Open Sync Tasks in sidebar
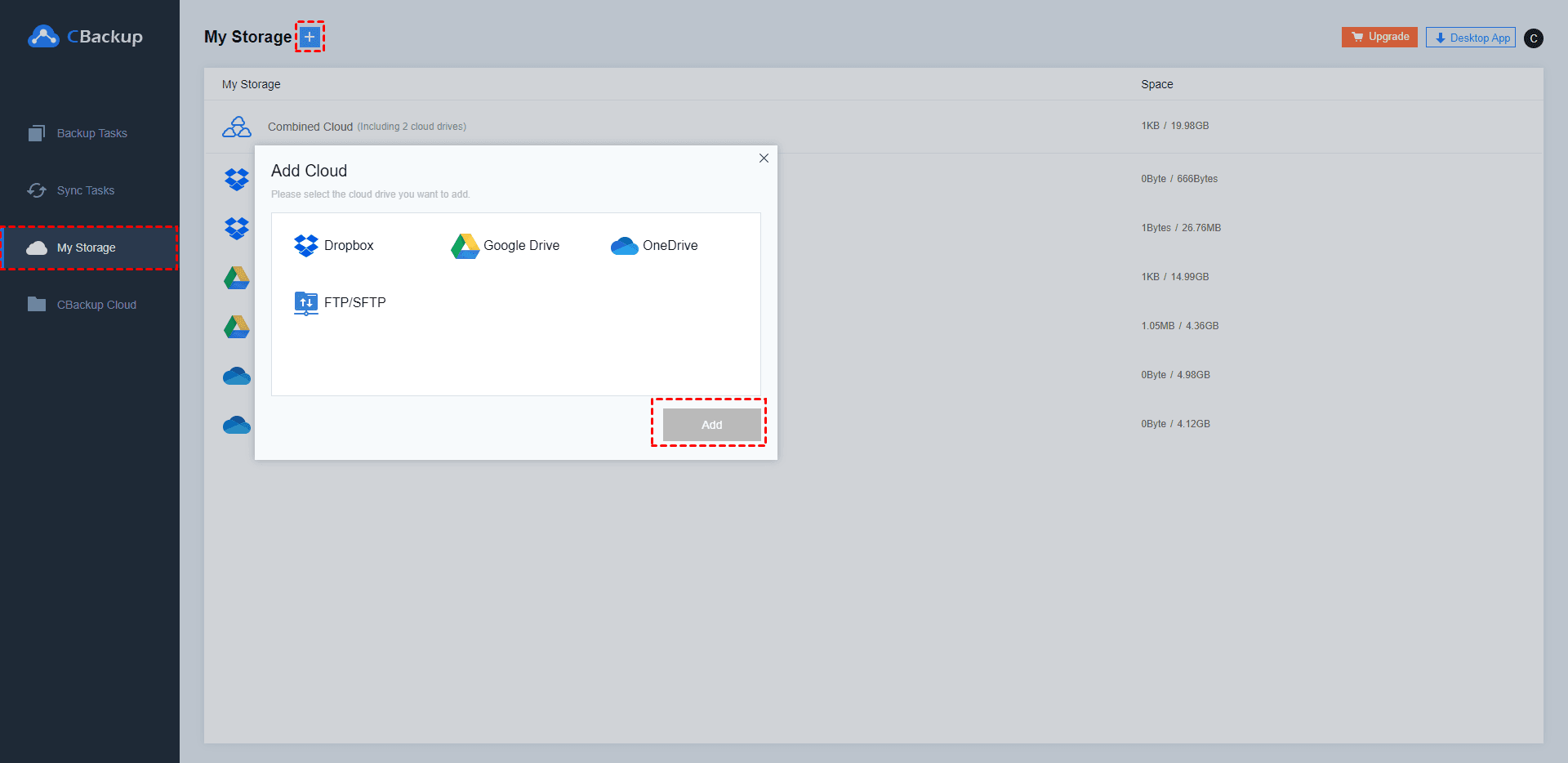1568x763 pixels. 90,190
